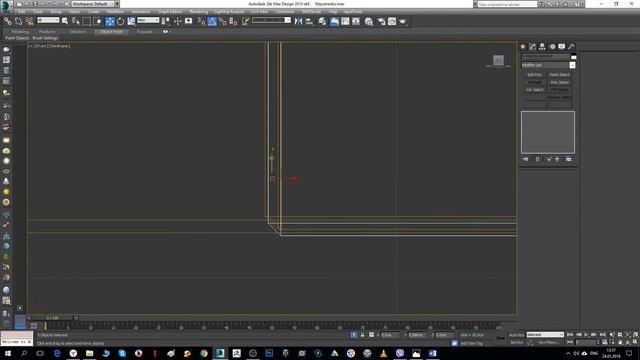
Task: Open the Graph Editors menu
Action: coord(170,12)
